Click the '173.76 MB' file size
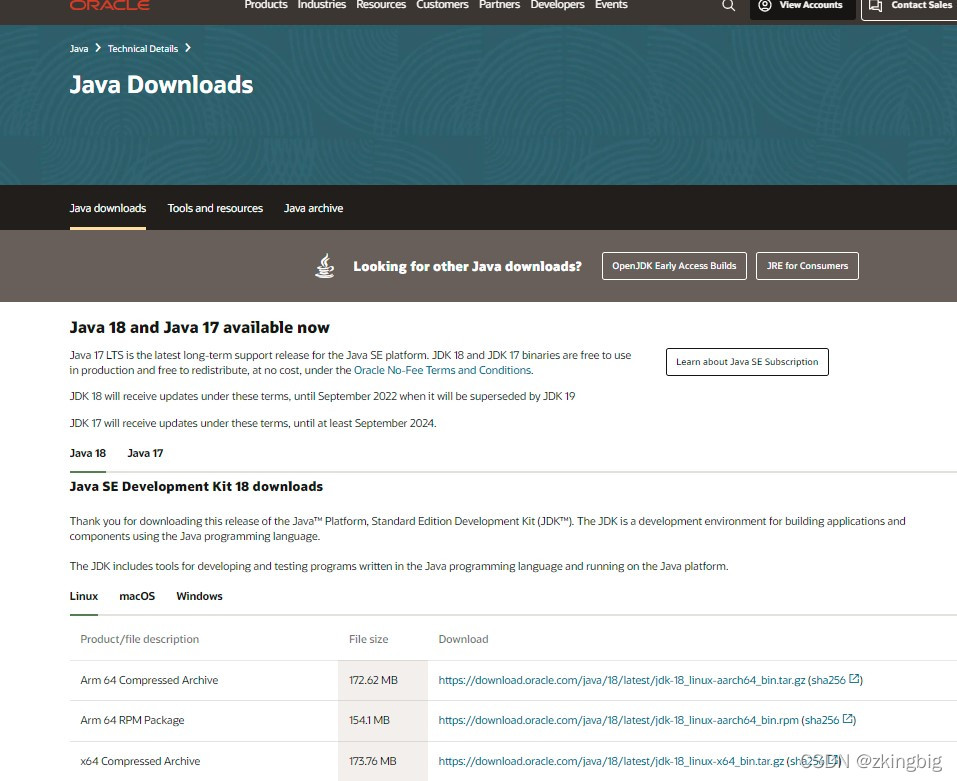The height and width of the screenshot is (781, 957). coord(373,761)
